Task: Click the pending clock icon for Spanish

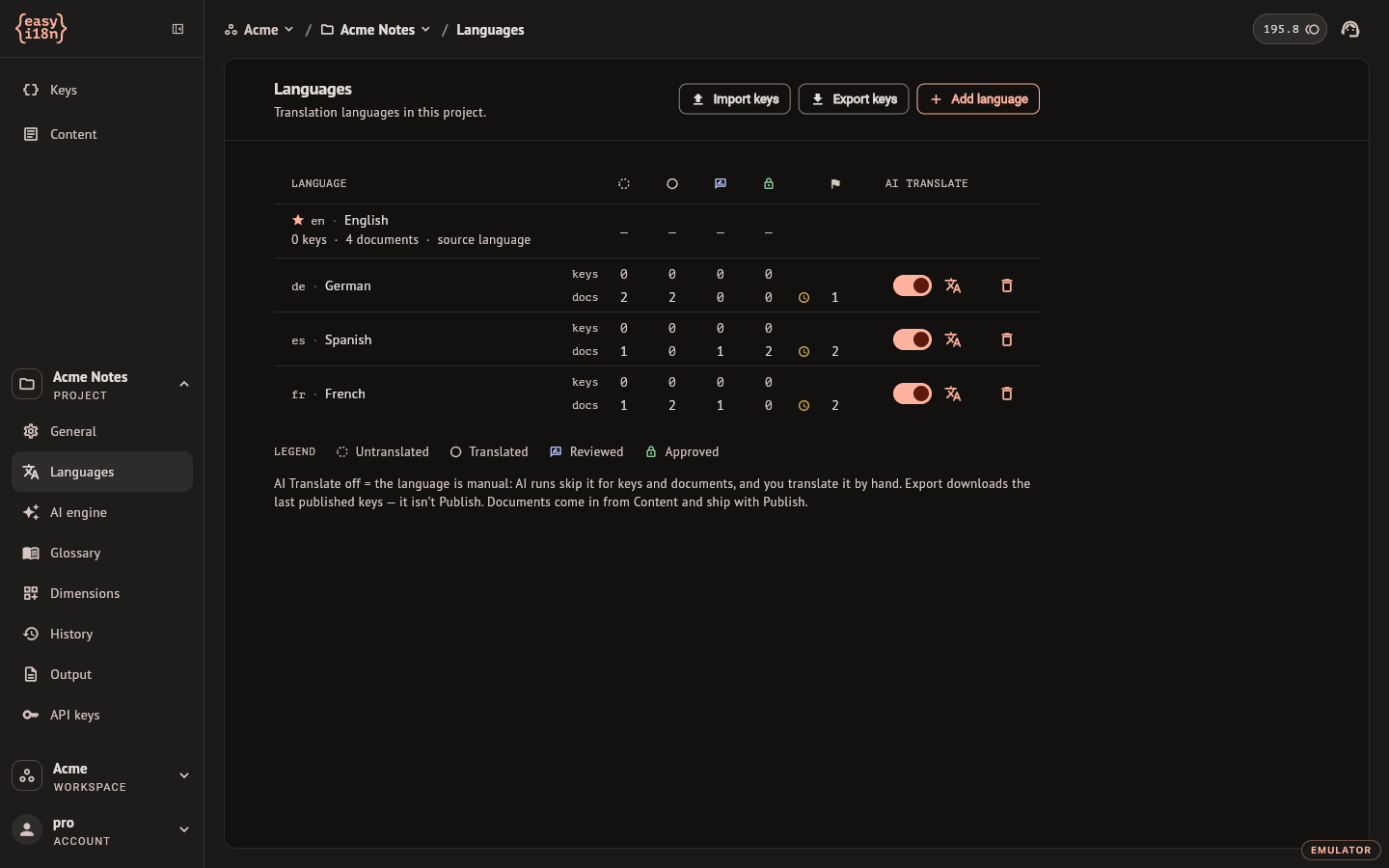Action: 803,352
